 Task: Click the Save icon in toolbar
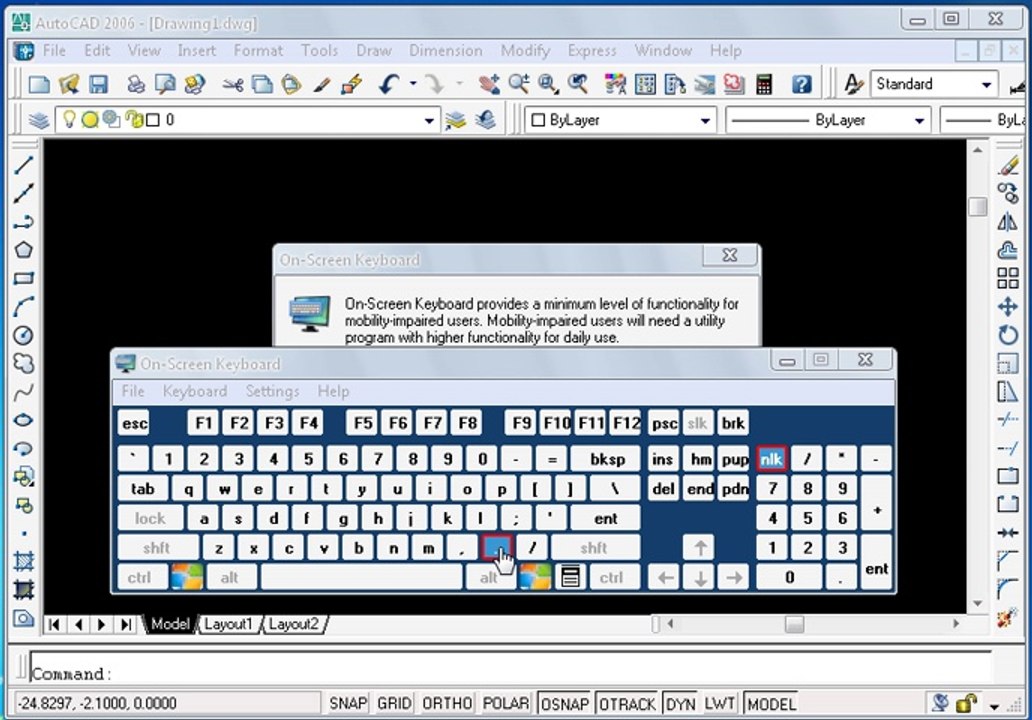[x=99, y=84]
